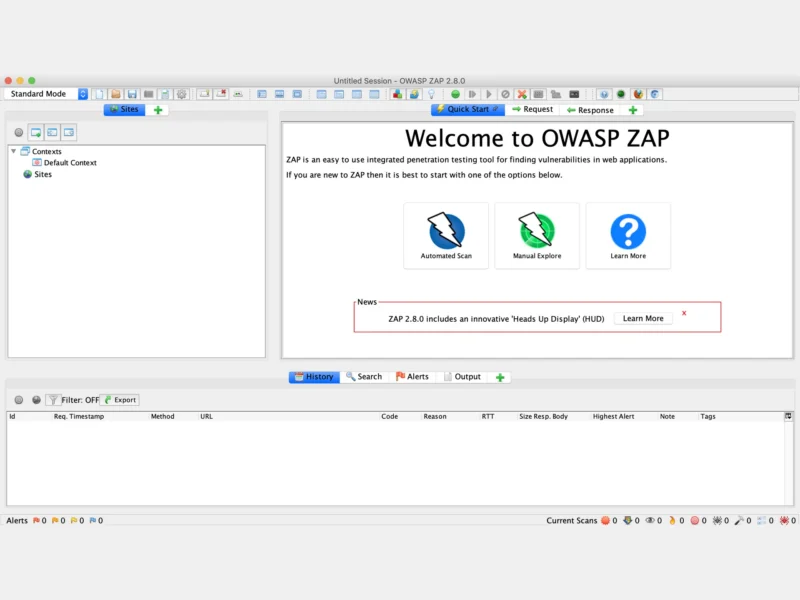Screen dimensions: 800x600
Task: Select the Sites globe tree node
Action: point(37,174)
